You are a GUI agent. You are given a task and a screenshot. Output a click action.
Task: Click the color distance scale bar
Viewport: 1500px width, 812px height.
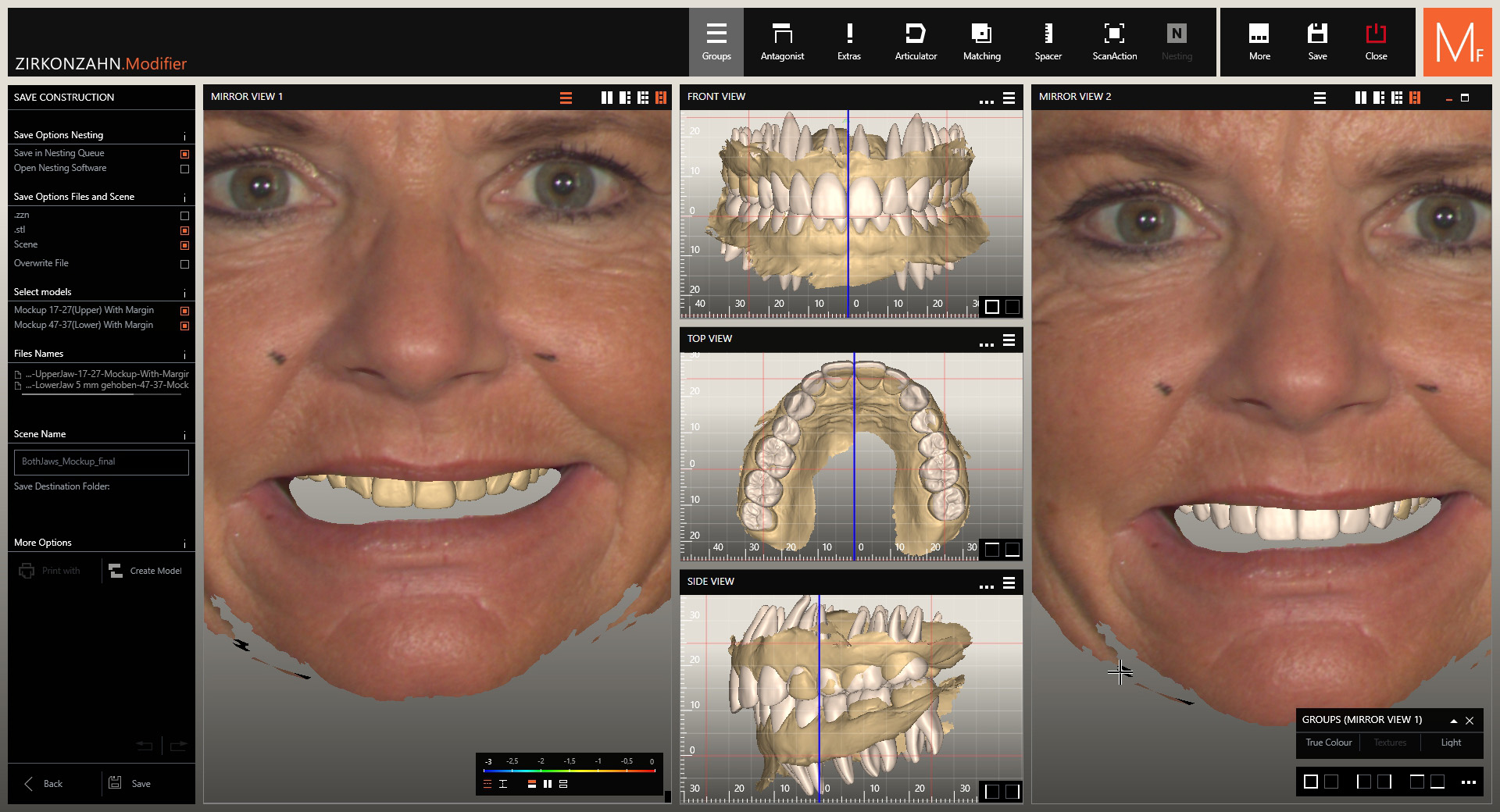pos(569,771)
